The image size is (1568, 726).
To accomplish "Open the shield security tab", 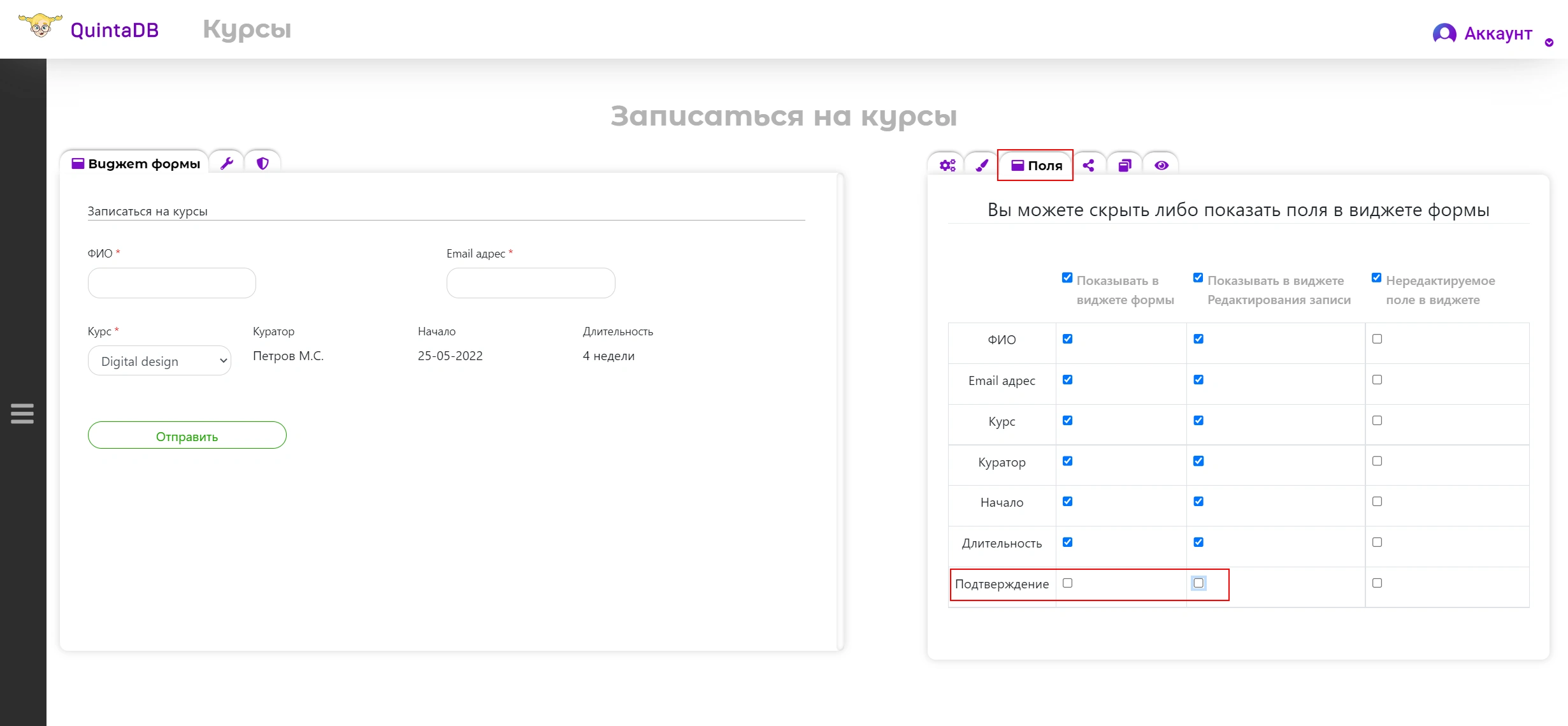I will [x=263, y=163].
